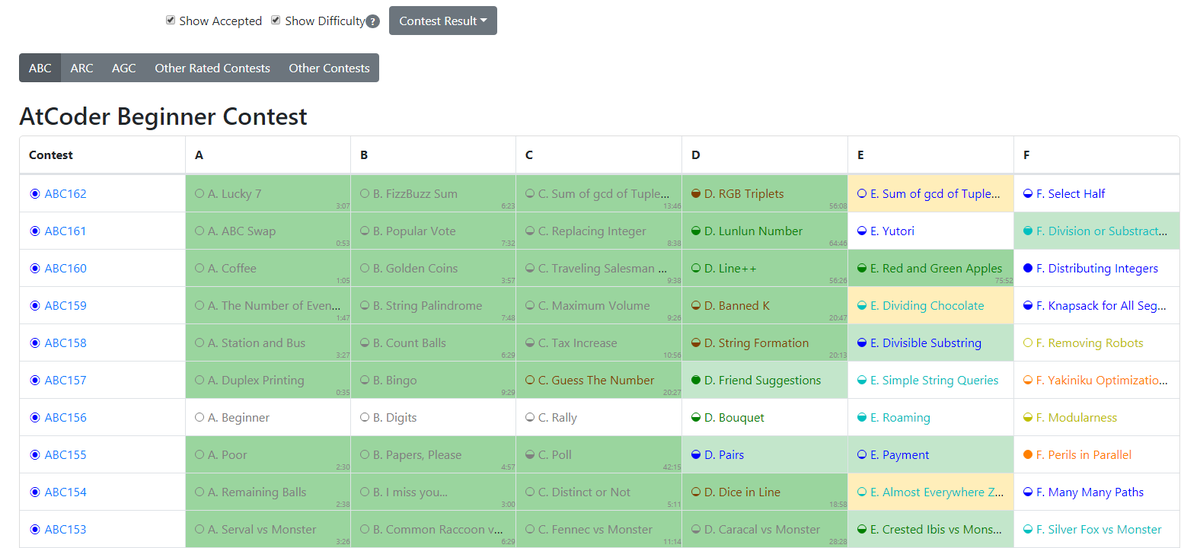The height and width of the screenshot is (548, 1200).
Task: Click the difficulty circle of D. RGB Triplets
Action: [x=696, y=194]
